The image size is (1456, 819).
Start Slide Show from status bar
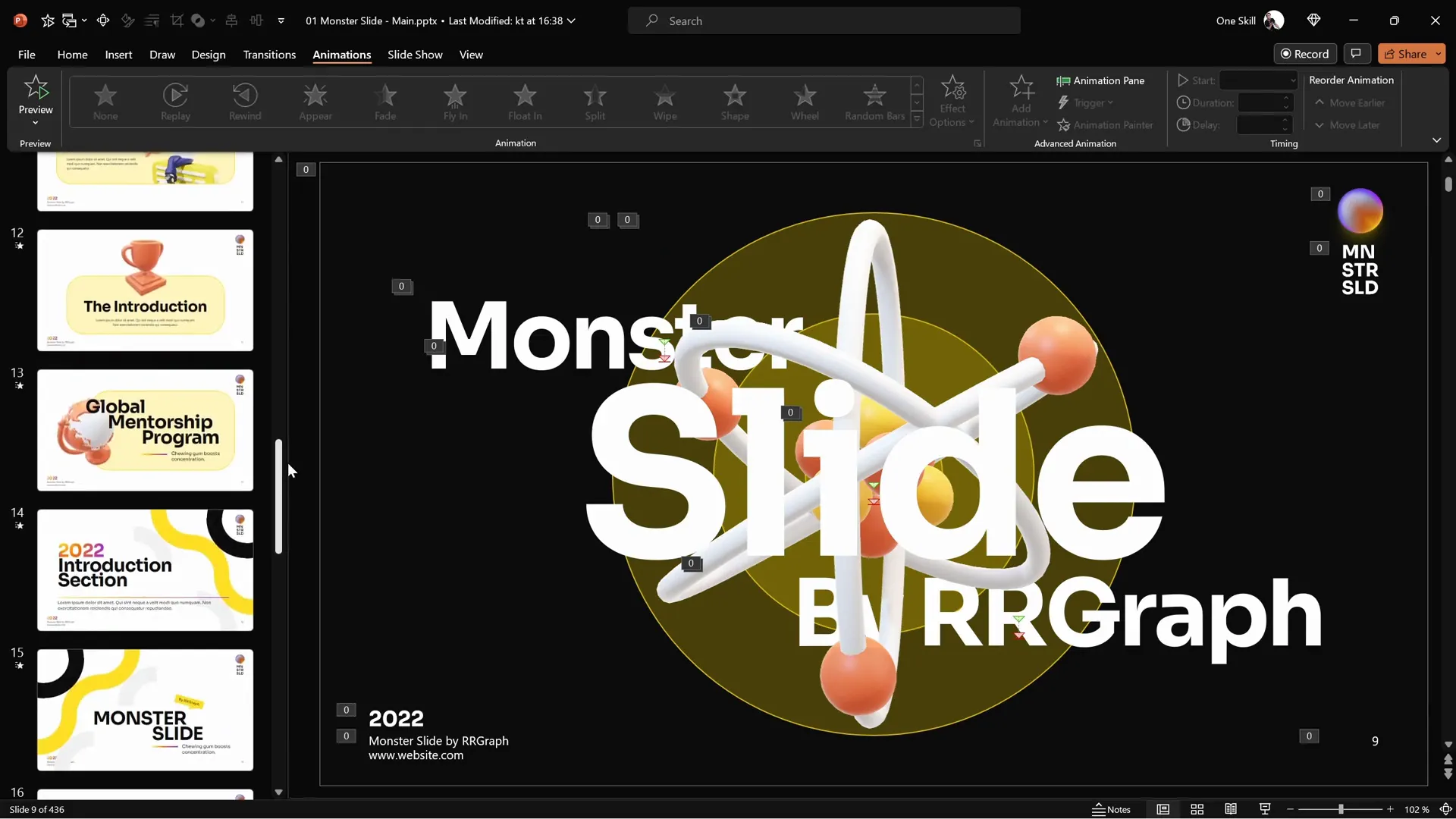1265,809
